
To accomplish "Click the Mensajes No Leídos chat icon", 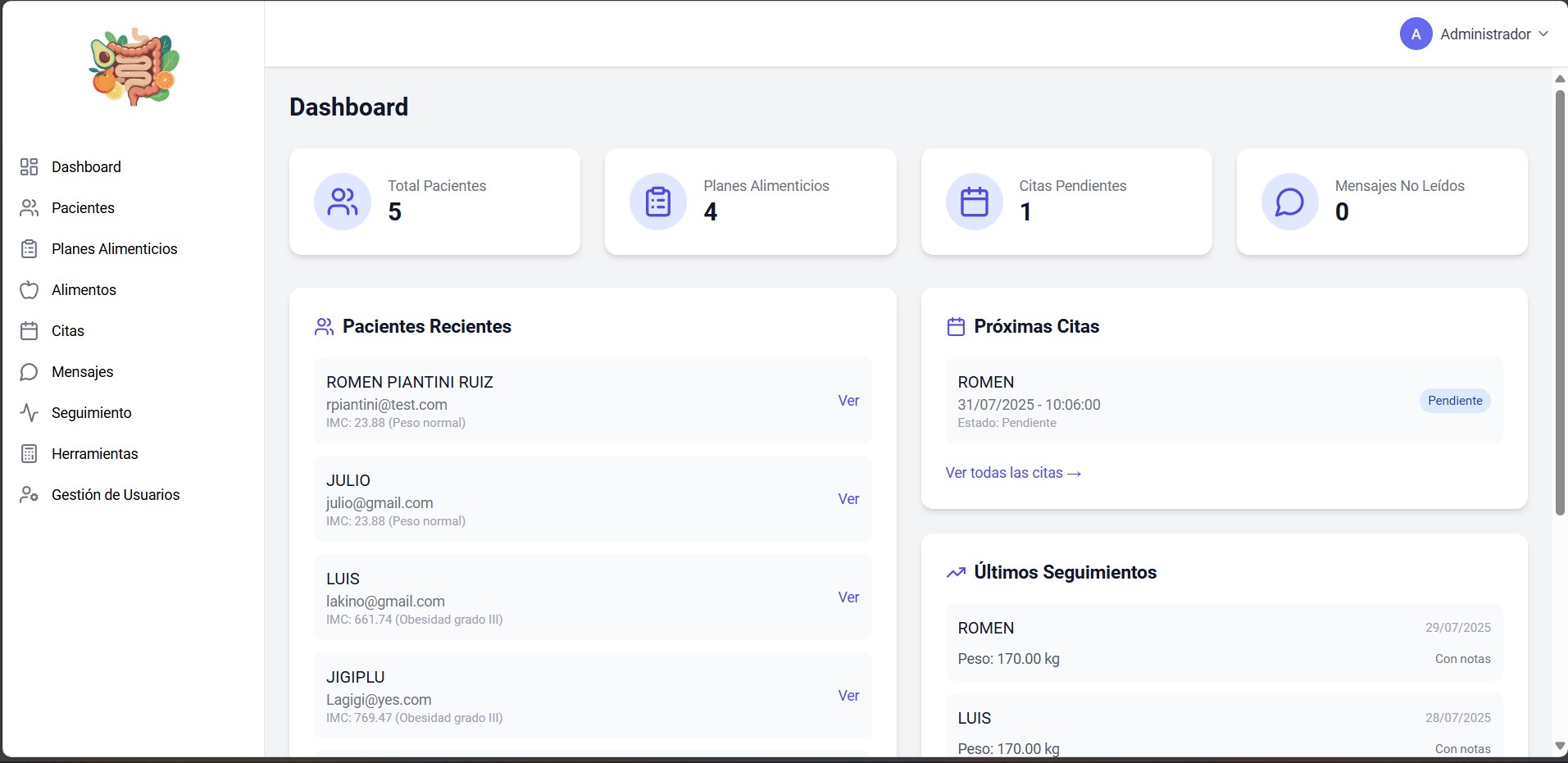I will tap(1289, 202).
